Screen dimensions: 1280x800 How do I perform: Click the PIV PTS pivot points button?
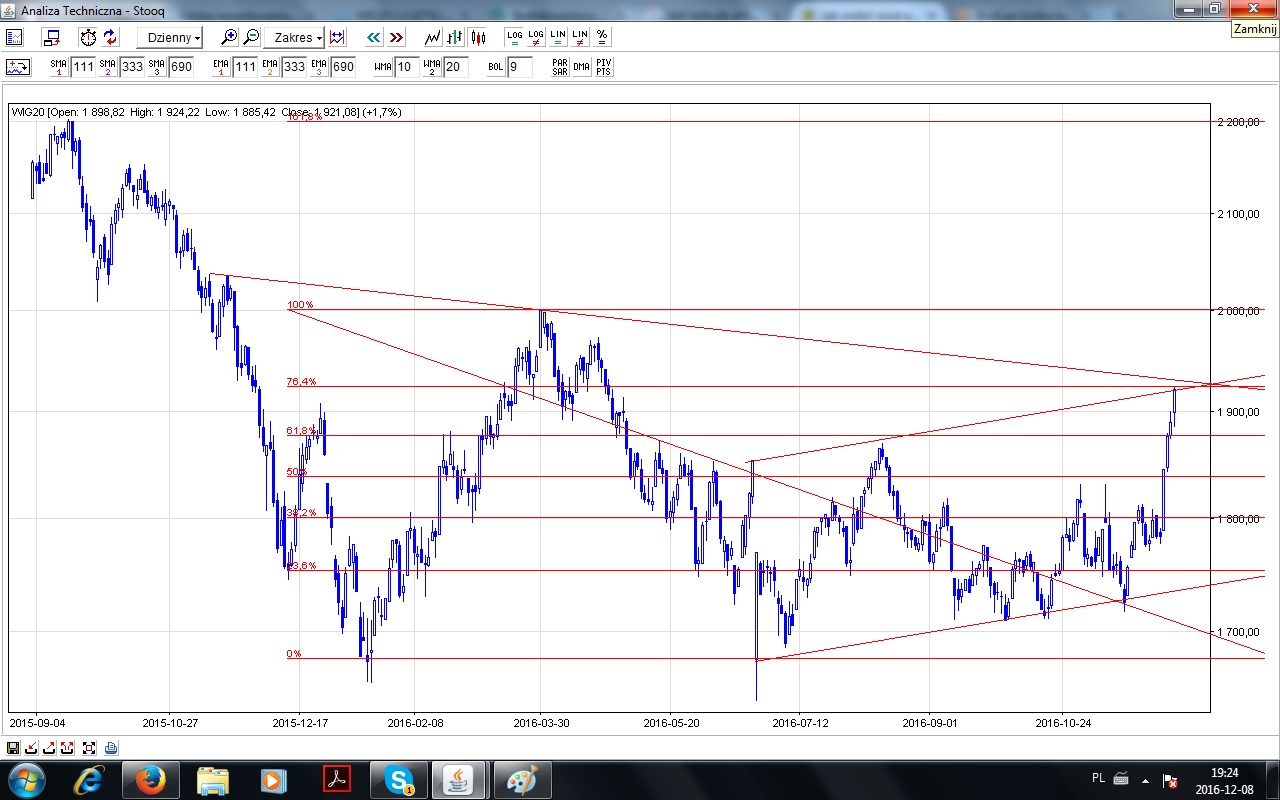pos(603,67)
